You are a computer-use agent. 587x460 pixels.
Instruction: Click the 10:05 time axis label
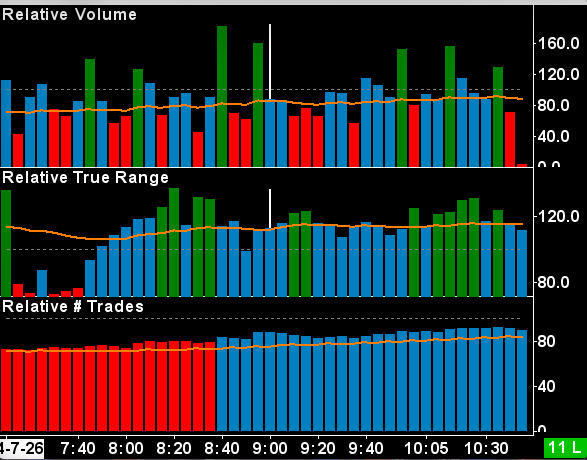tap(426, 448)
